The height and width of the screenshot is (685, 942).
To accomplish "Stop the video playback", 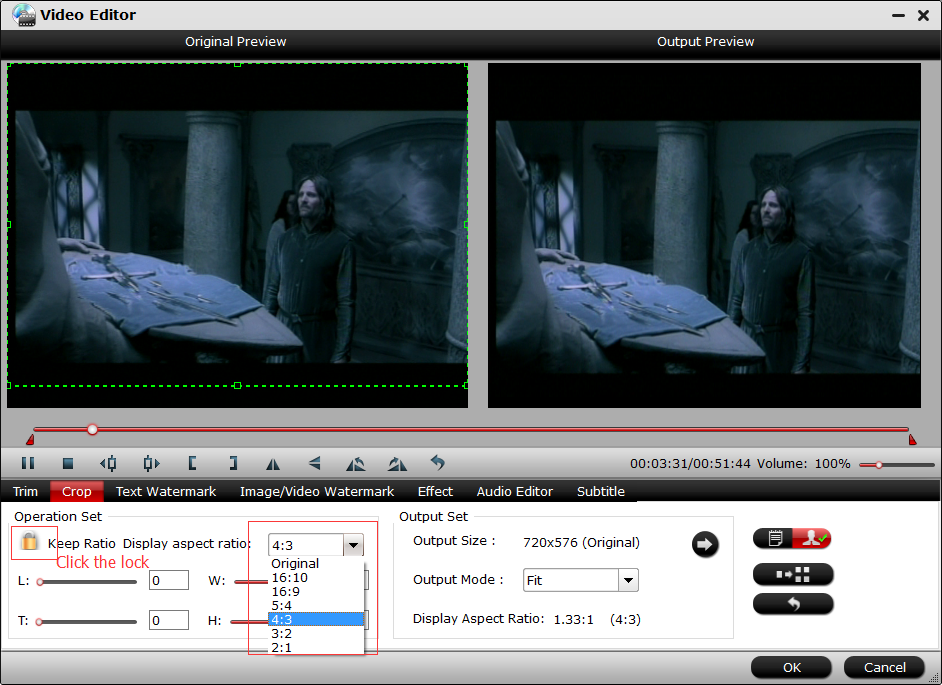I will coord(68,463).
